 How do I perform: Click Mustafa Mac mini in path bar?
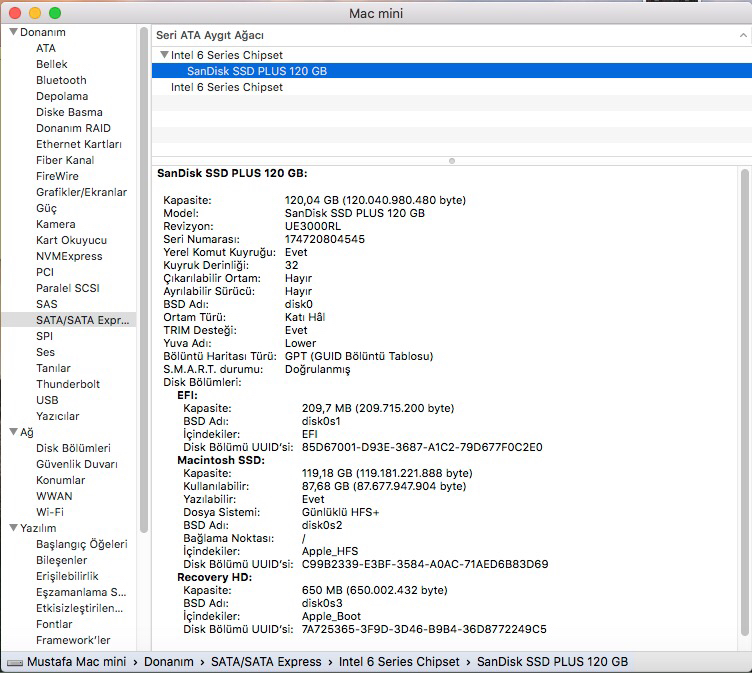(76, 662)
